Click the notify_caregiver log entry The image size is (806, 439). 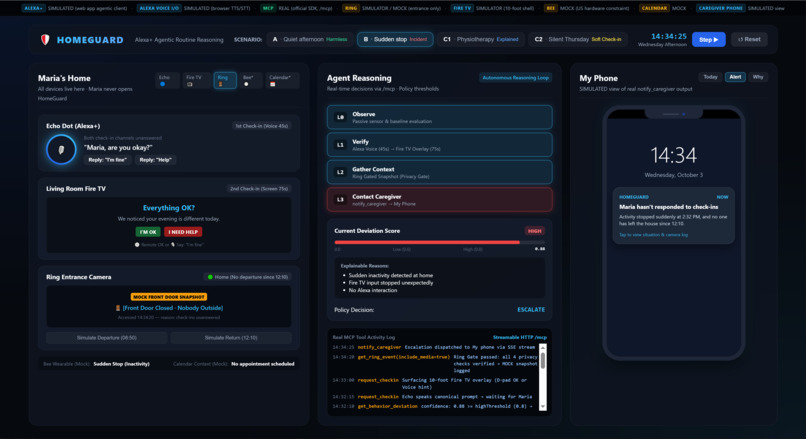[434, 347]
